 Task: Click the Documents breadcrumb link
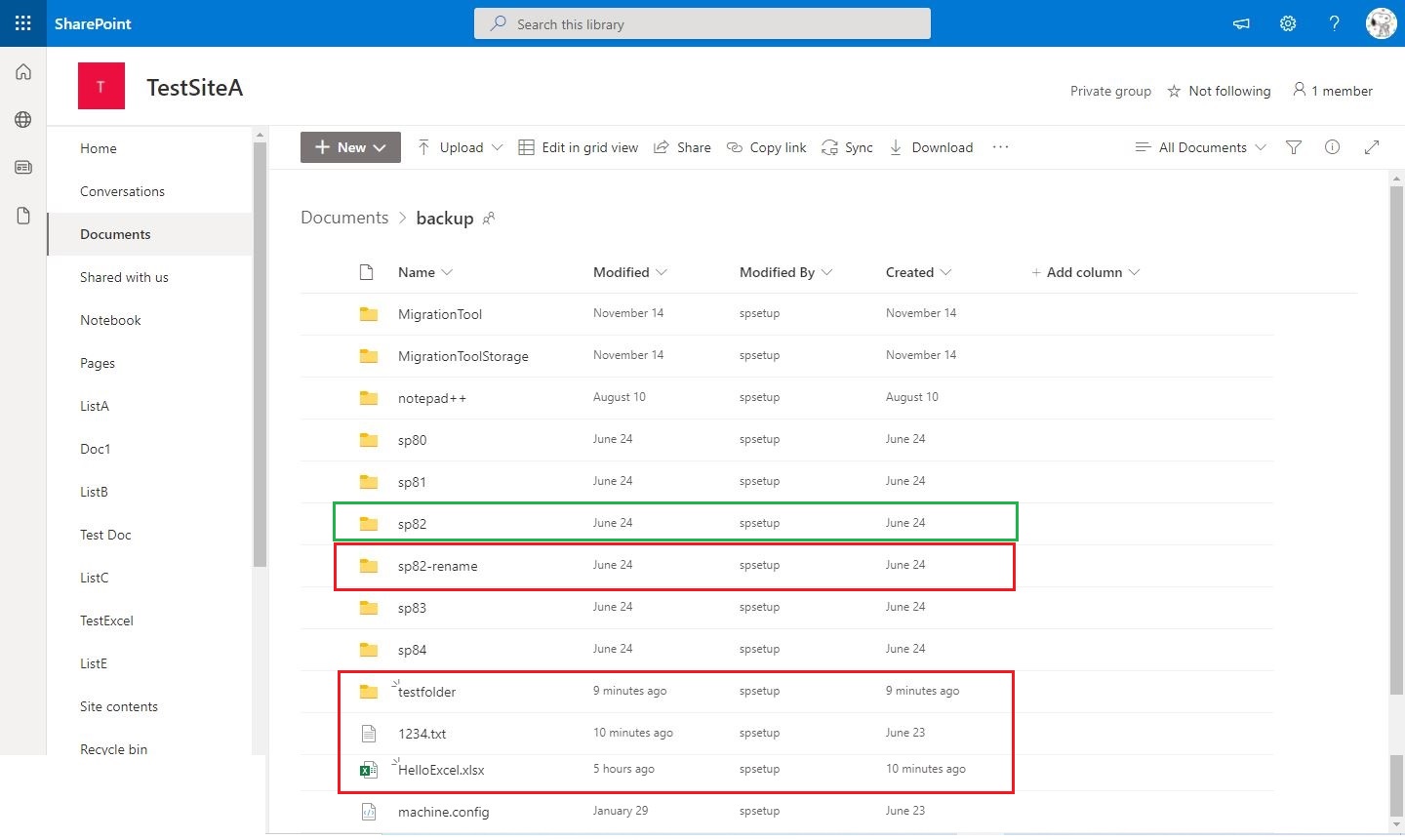point(344,218)
